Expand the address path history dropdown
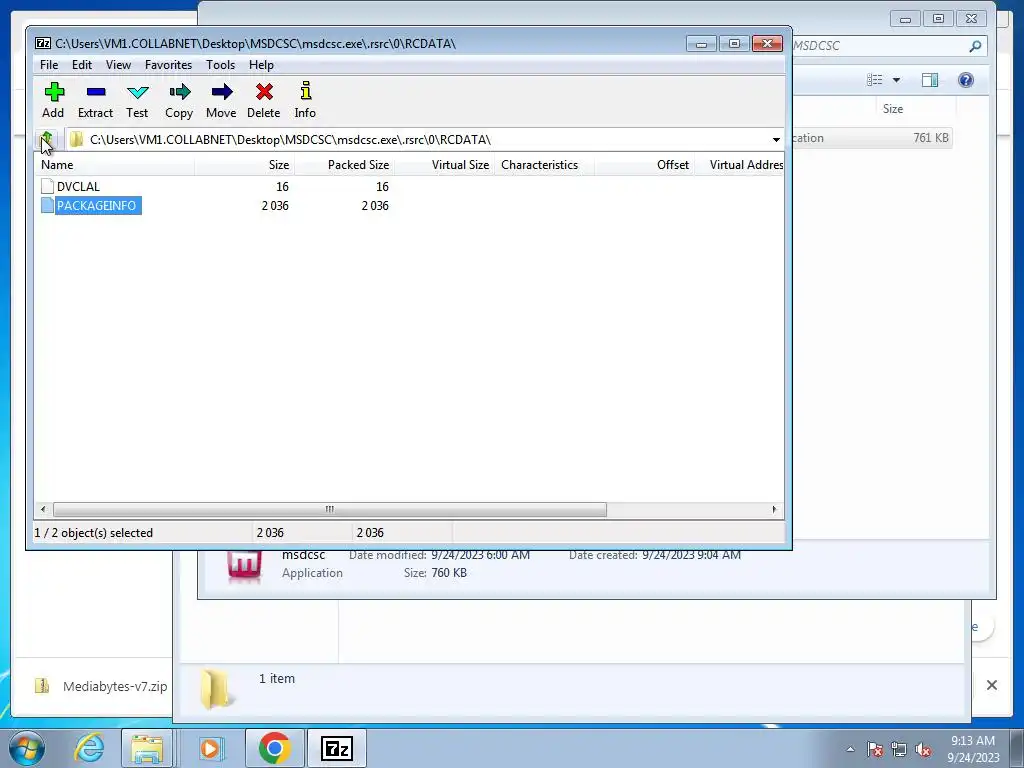Image resolution: width=1024 pixels, height=768 pixels. tap(776, 140)
